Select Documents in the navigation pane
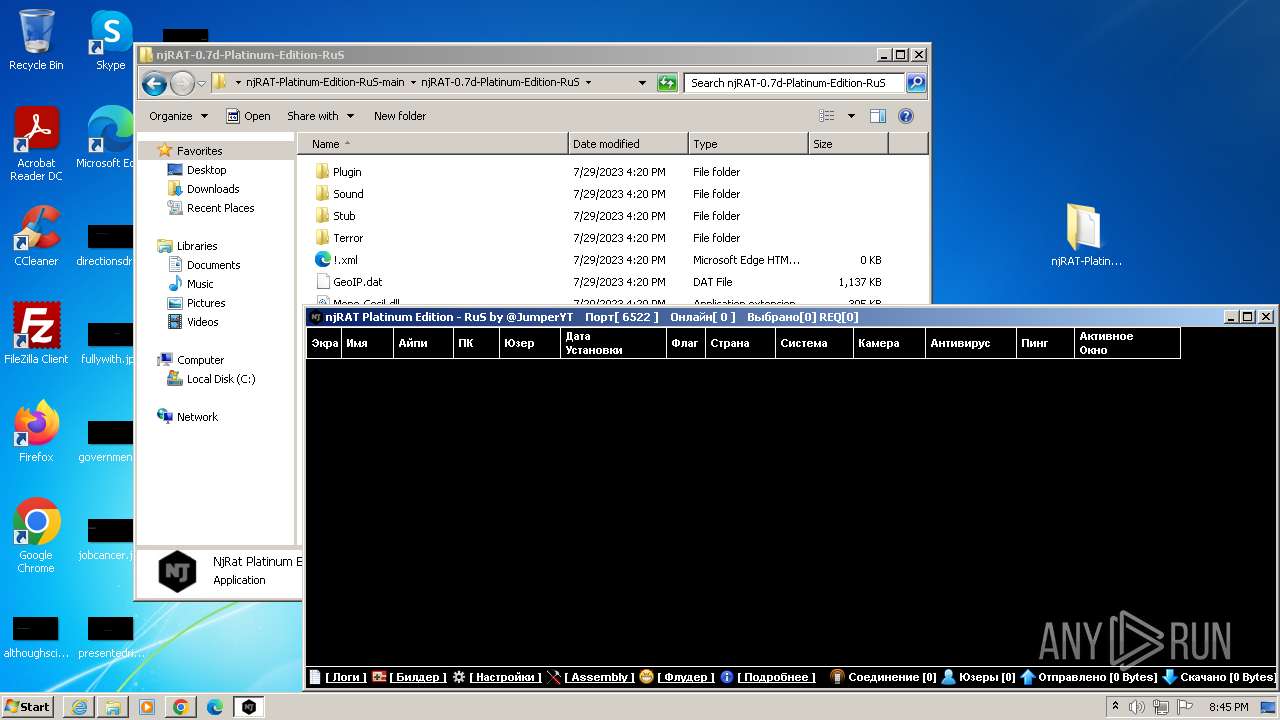Viewport: 1280px width, 720px height. click(x=213, y=265)
